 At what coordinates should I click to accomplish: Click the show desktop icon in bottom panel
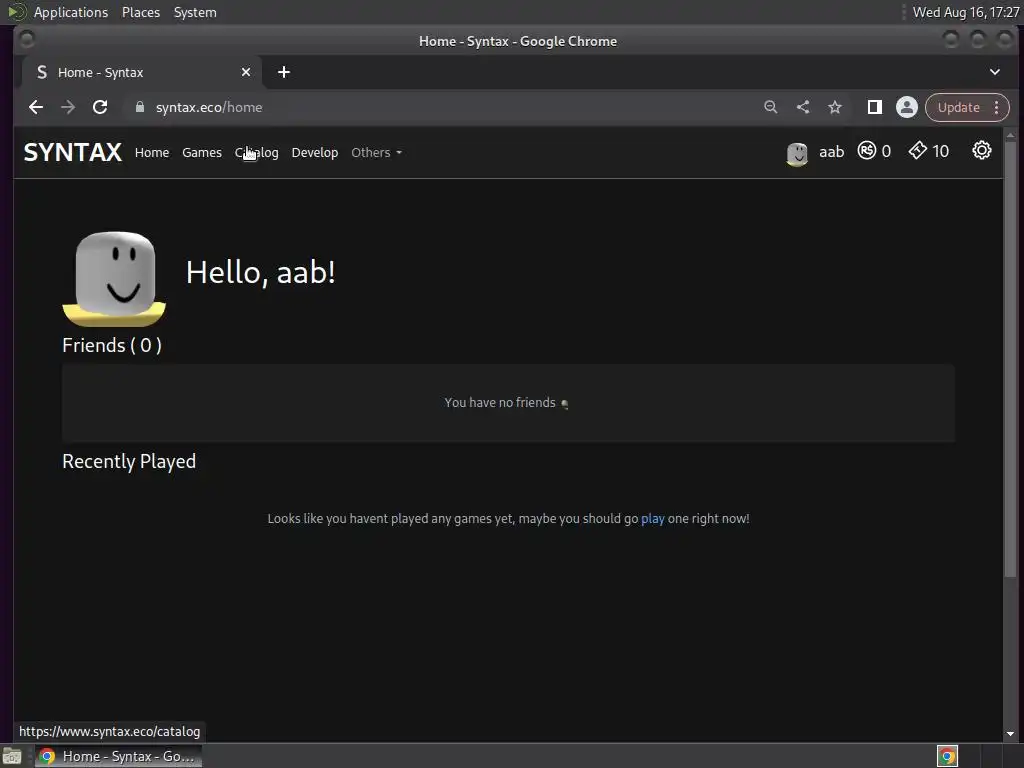pos(12,756)
